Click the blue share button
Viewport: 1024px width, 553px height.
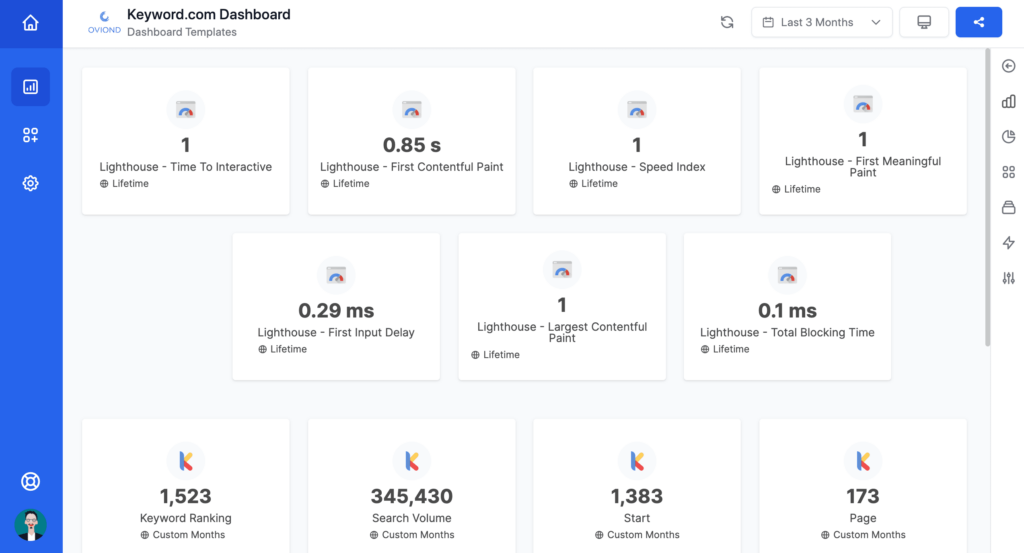(978, 22)
